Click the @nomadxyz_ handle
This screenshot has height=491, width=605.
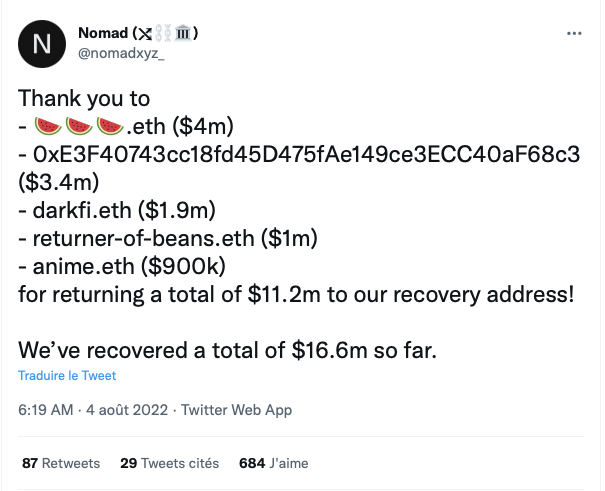point(121,53)
